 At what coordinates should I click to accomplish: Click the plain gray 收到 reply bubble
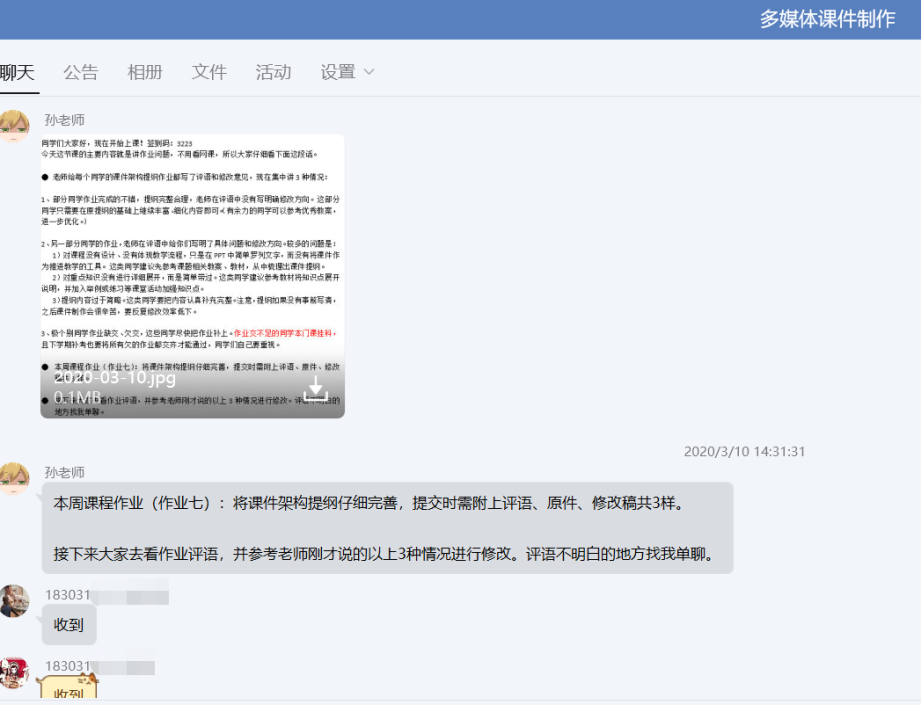[x=69, y=626]
